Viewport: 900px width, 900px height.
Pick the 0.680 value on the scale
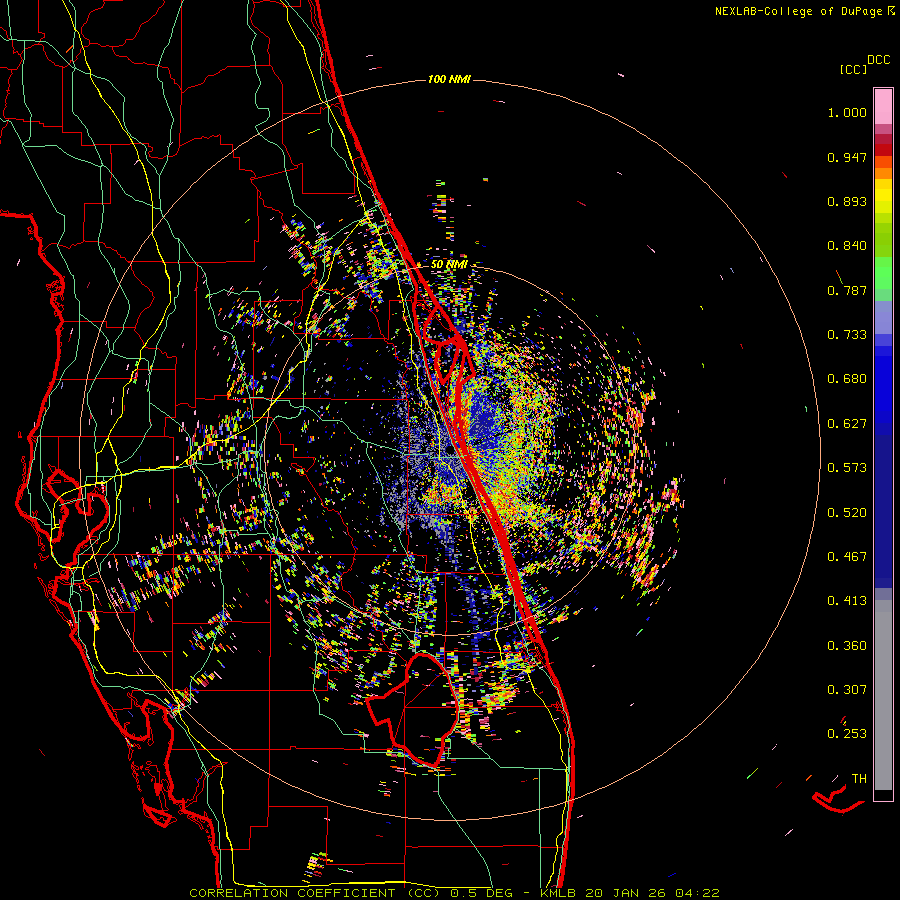point(847,379)
